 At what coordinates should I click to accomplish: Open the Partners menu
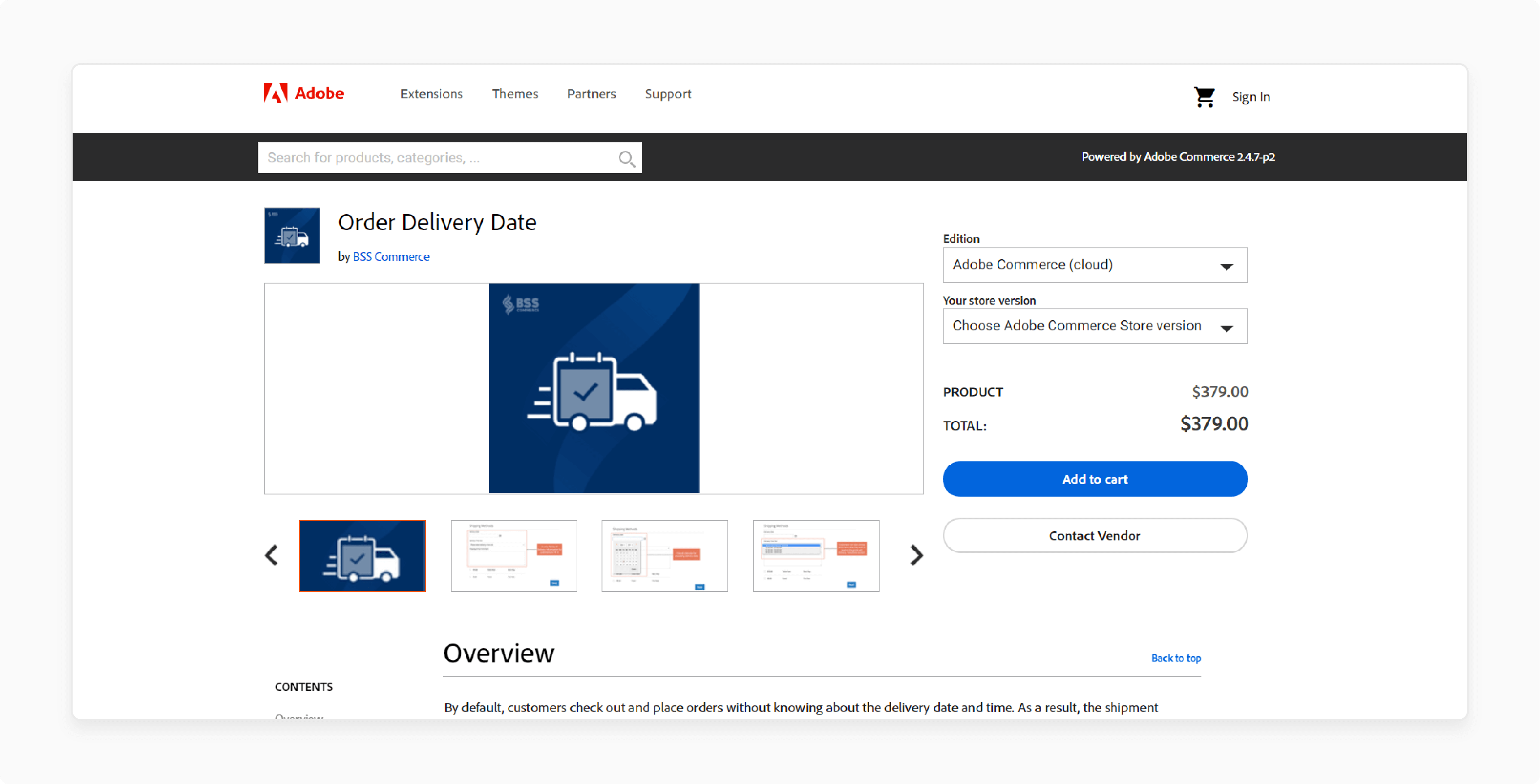[x=591, y=94]
